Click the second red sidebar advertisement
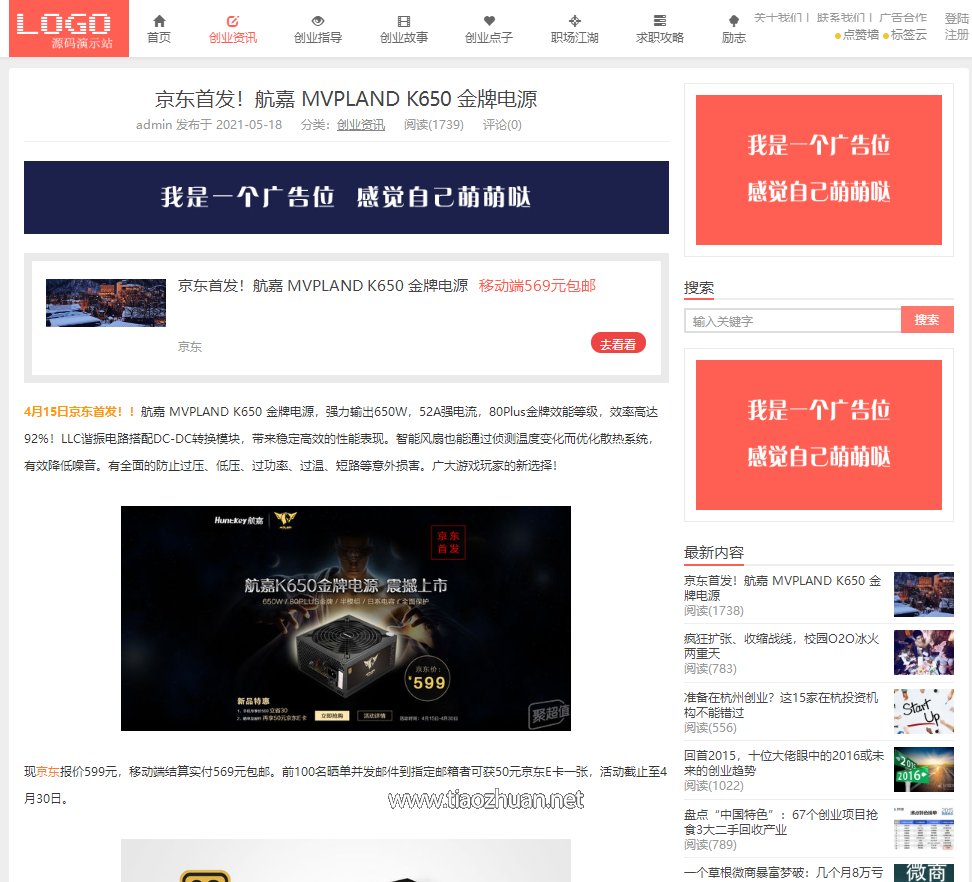This screenshot has width=972, height=882. 818,435
